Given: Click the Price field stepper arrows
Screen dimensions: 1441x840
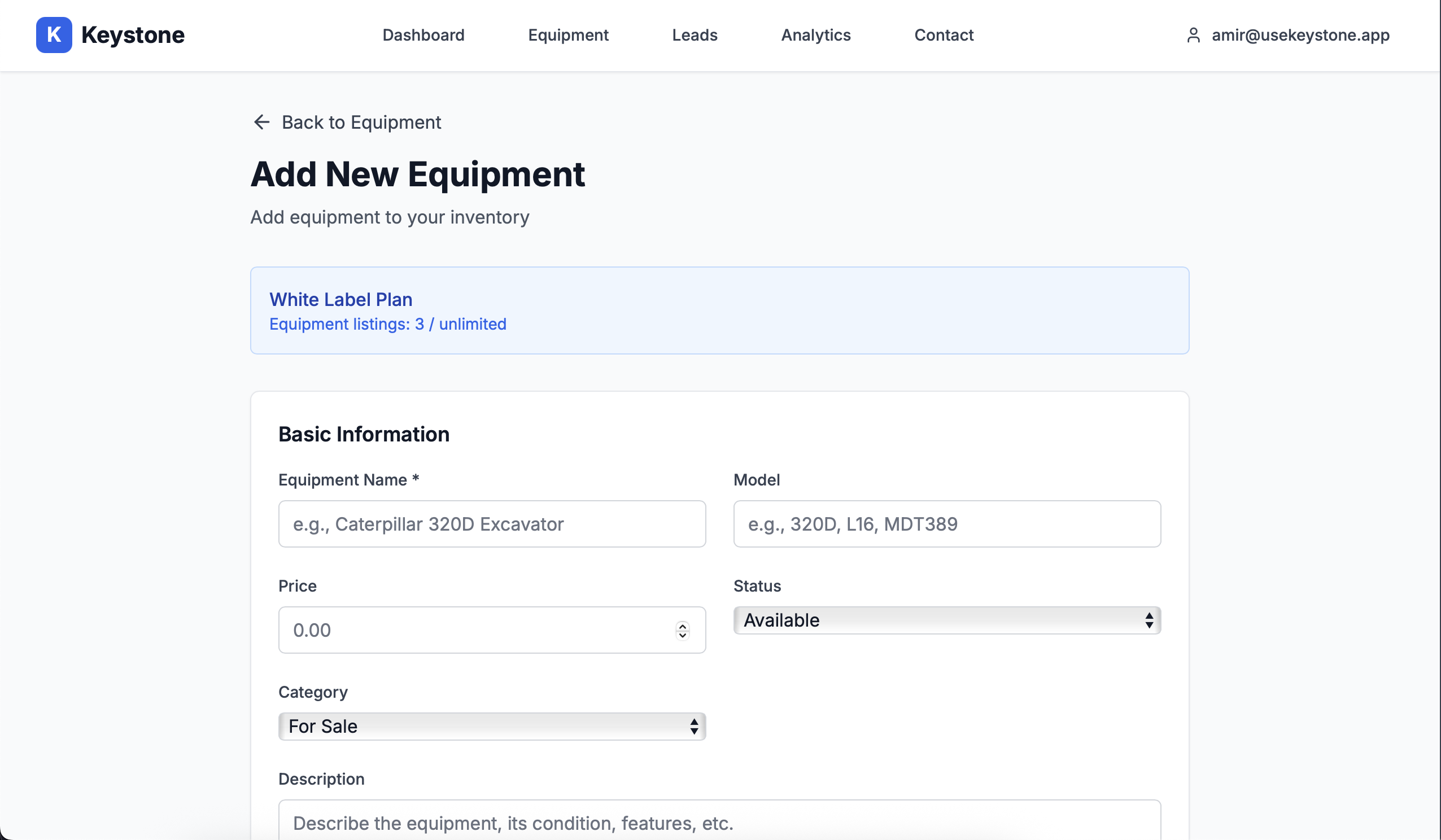Looking at the screenshot, I should coord(682,630).
